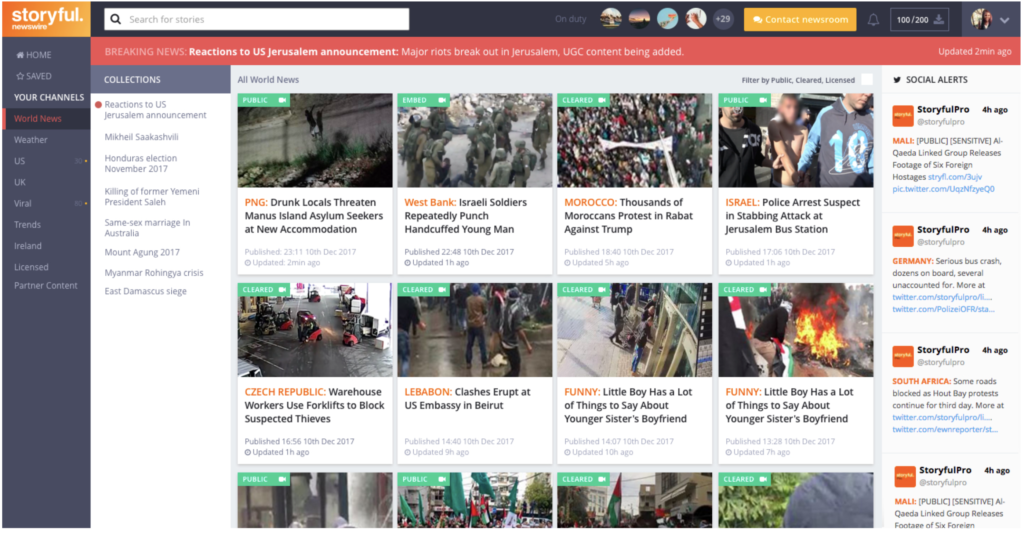This screenshot has height=533, width=1024.
Task: Open the Morocco protest story headline
Action: tap(628, 216)
